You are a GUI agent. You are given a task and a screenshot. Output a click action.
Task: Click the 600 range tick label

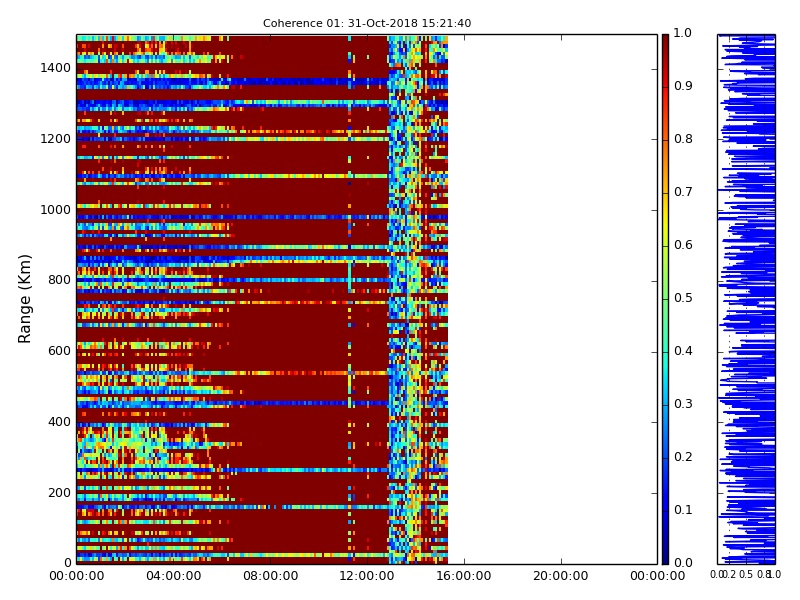60,351
